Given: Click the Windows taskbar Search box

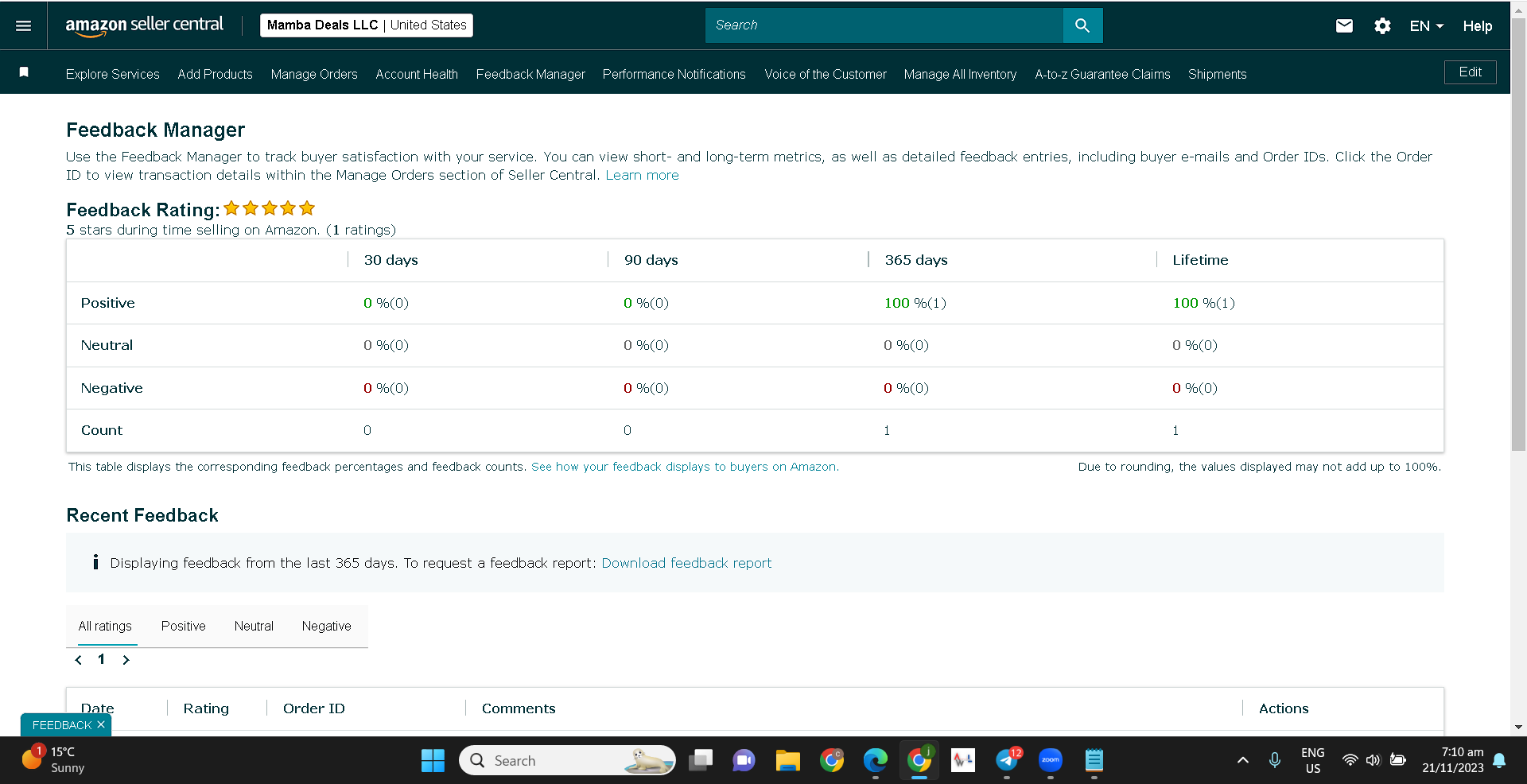Looking at the screenshot, I should tap(567, 761).
